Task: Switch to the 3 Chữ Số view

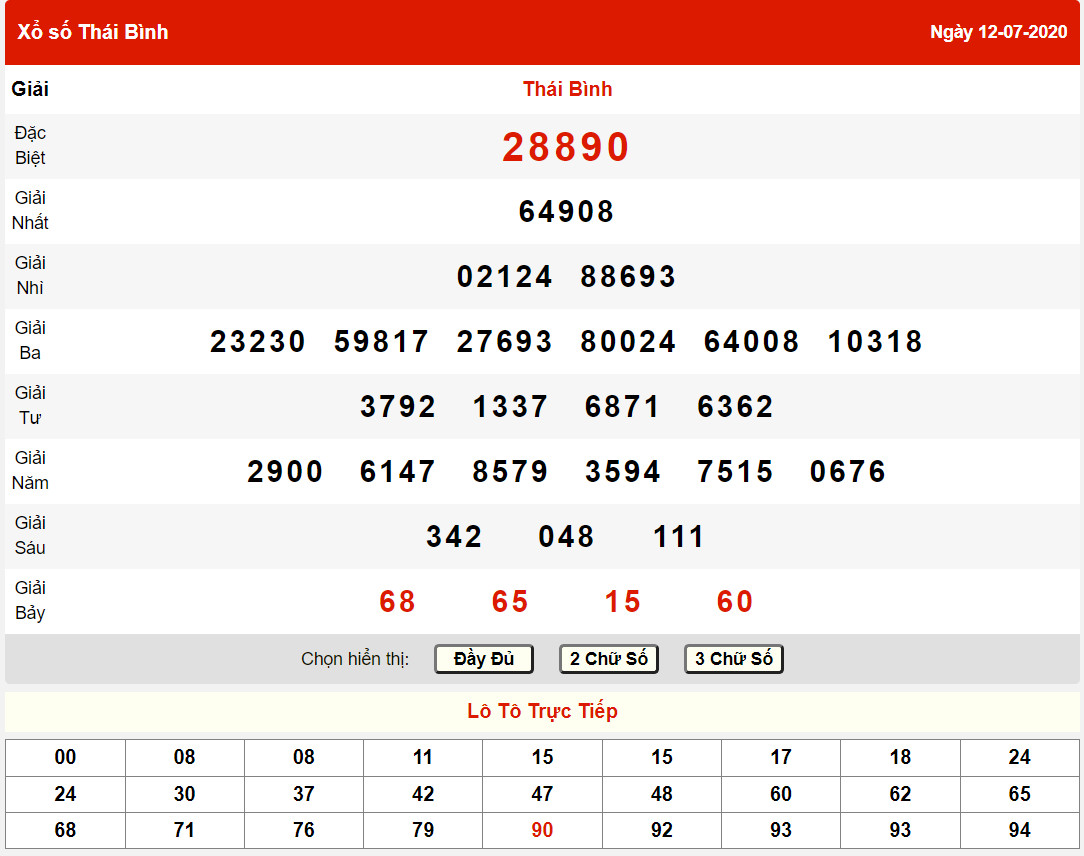Action: tap(733, 659)
